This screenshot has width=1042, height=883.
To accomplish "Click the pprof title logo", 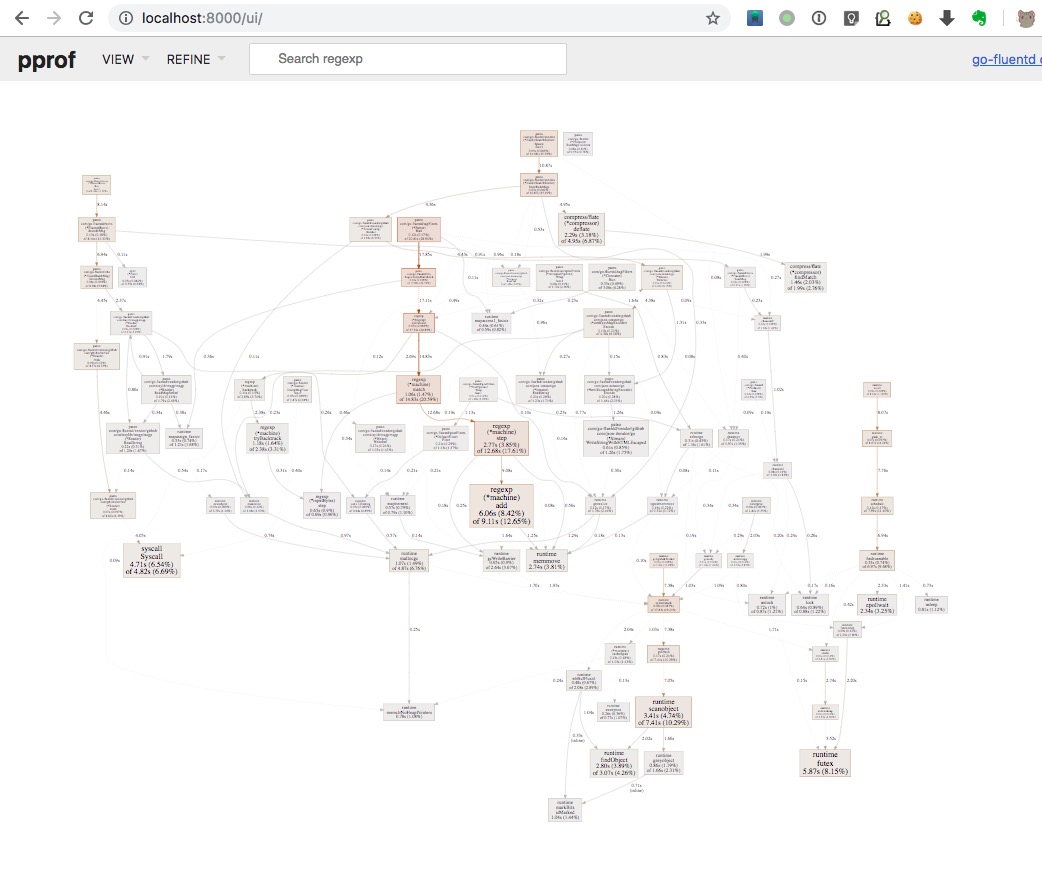I will [x=47, y=59].
